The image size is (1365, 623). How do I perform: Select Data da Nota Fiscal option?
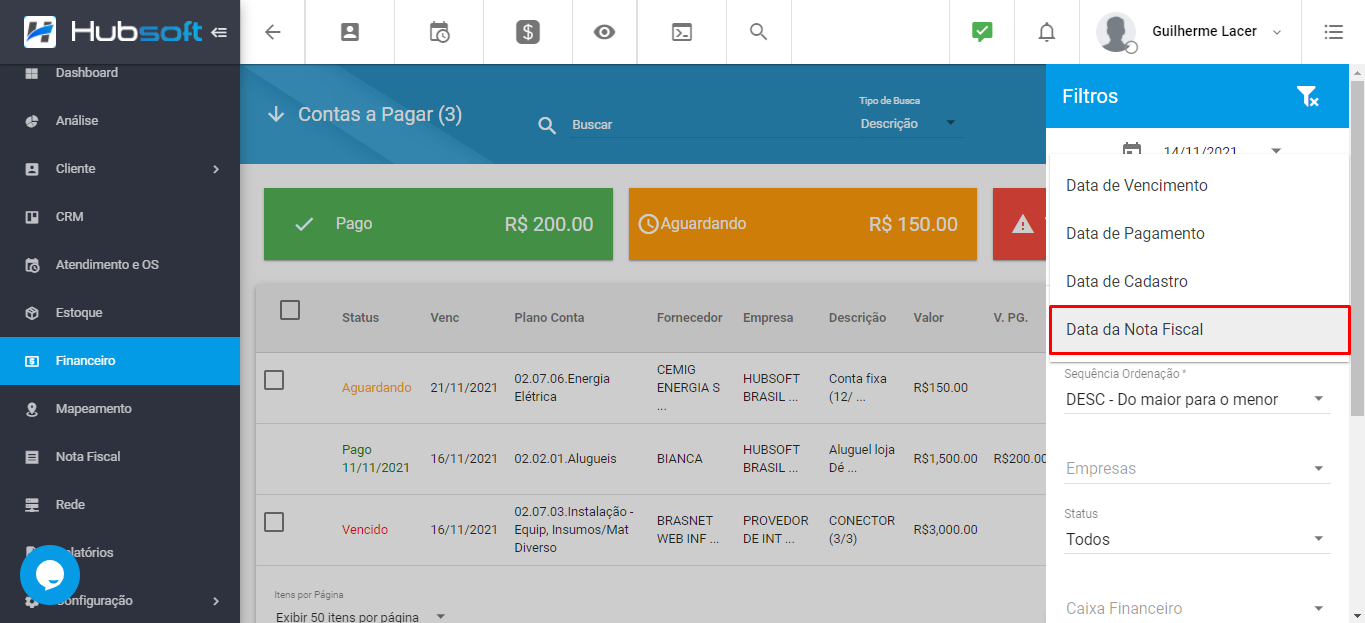[x=1199, y=330]
